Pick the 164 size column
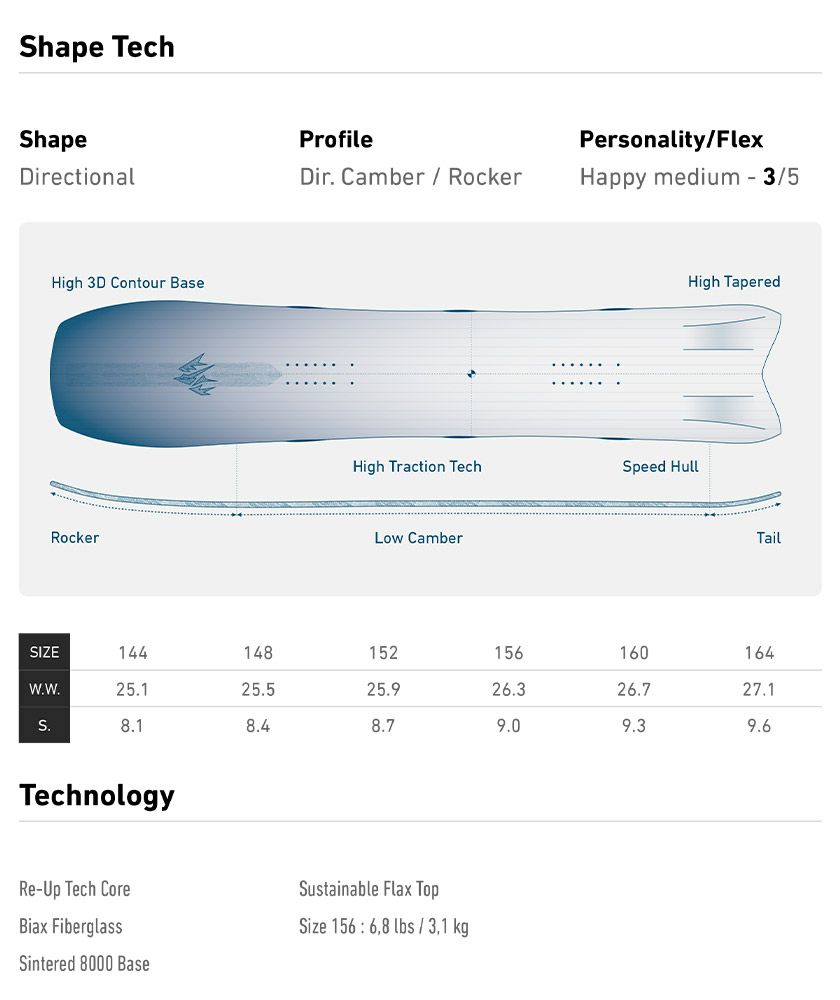Viewport: 840px width, 1000px height. [x=759, y=653]
